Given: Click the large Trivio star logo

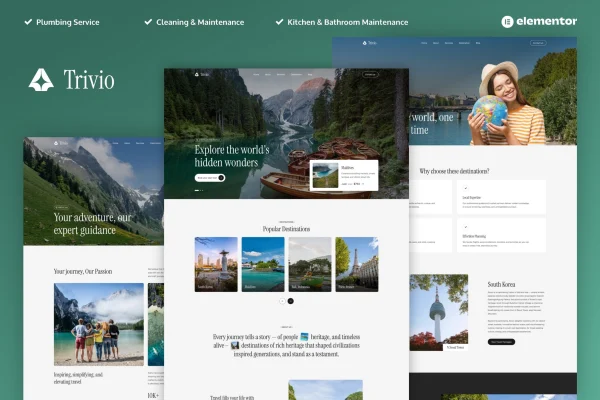Looking at the screenshot, I should 41,80.
